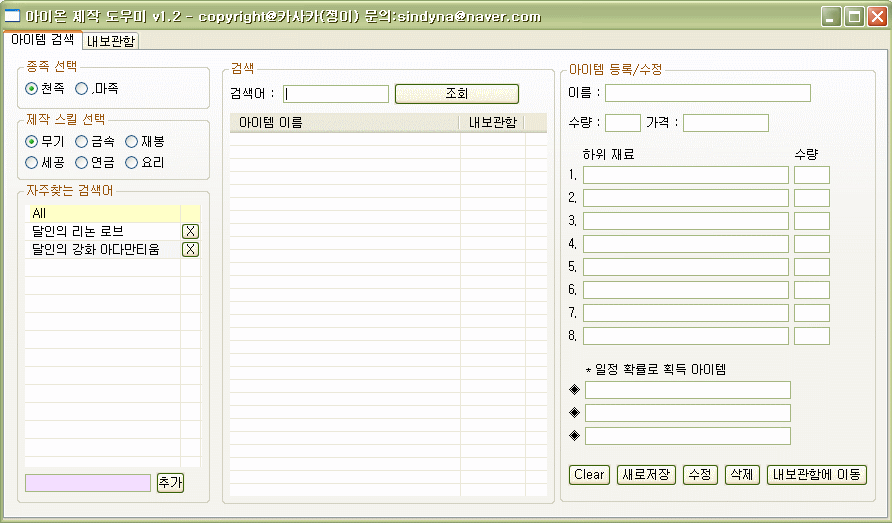
Task: Select the All entry in favorites list
Action: coord(100,213)
